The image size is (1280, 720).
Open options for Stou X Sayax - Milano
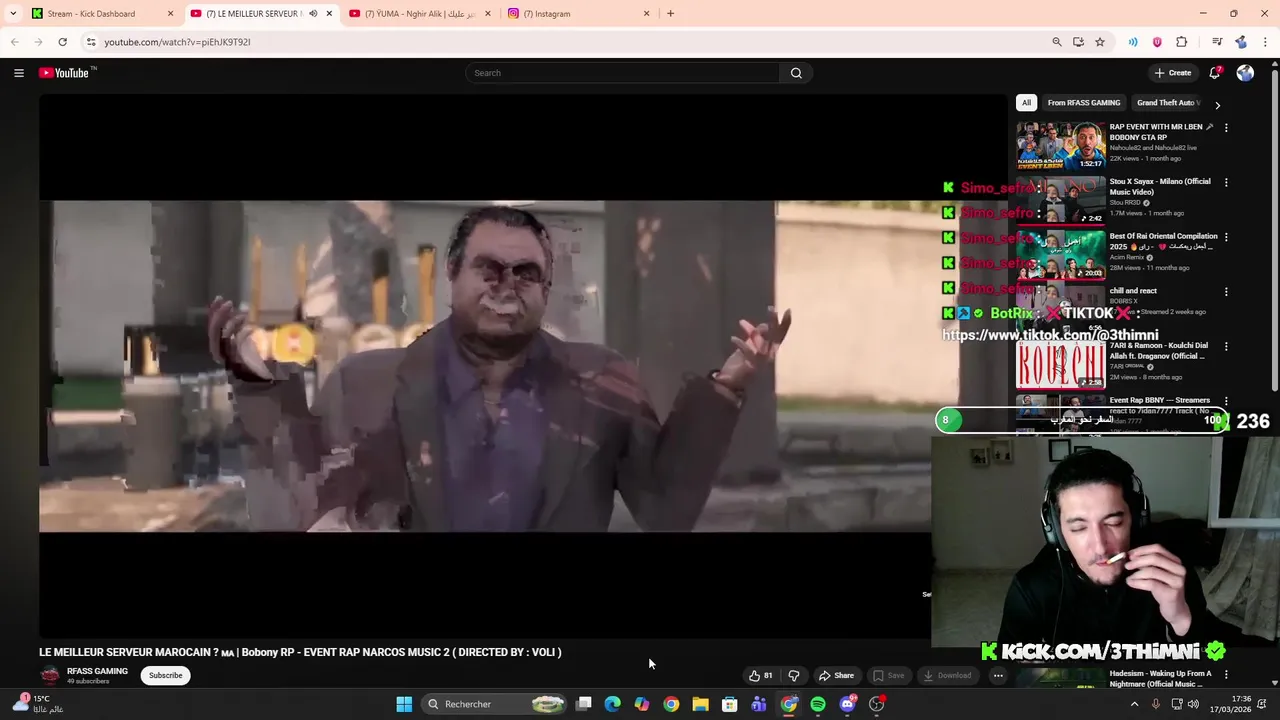pos(1226,183)
